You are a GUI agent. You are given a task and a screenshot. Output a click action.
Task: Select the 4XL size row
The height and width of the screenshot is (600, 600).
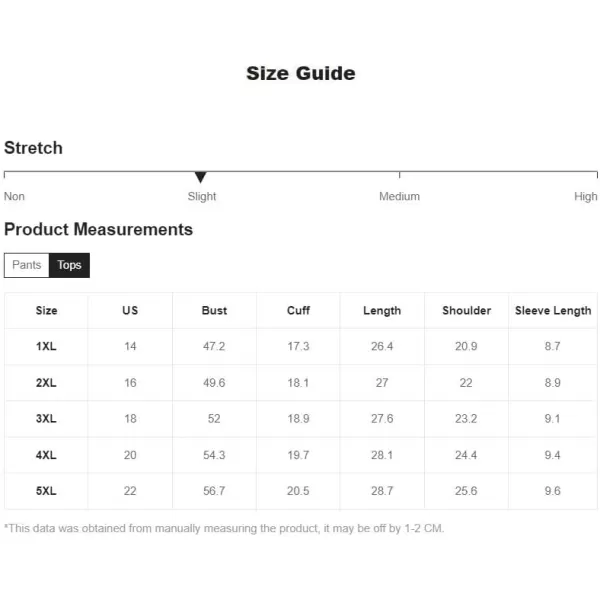[x=301, y=455]
